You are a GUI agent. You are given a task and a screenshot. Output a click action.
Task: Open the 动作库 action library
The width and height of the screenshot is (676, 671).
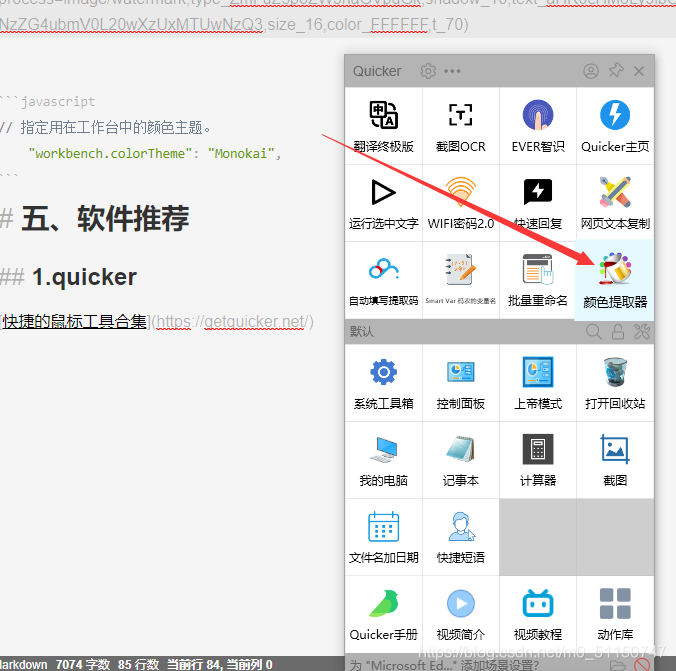(615, 614)
